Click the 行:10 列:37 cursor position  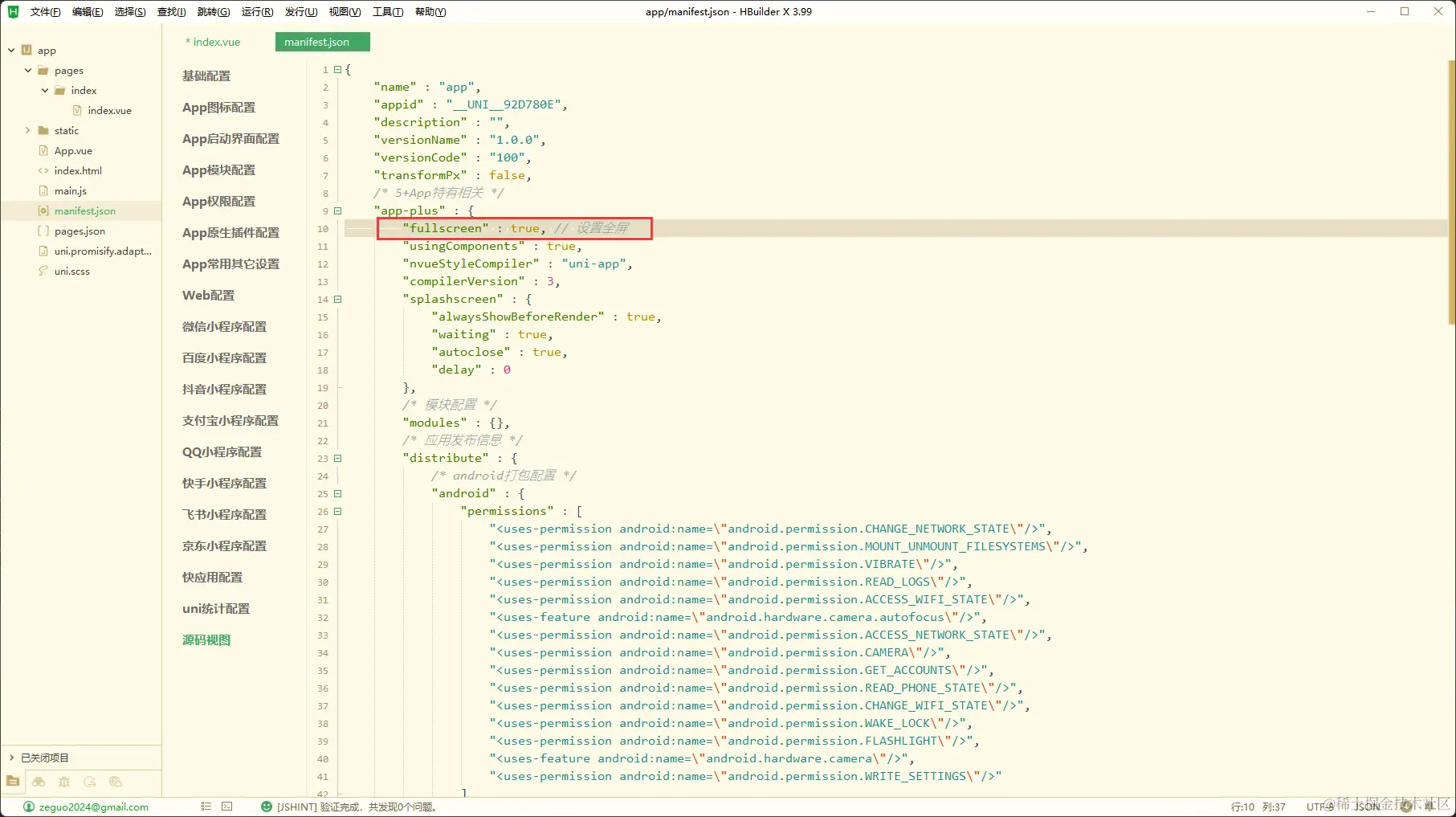[1258, 807]
